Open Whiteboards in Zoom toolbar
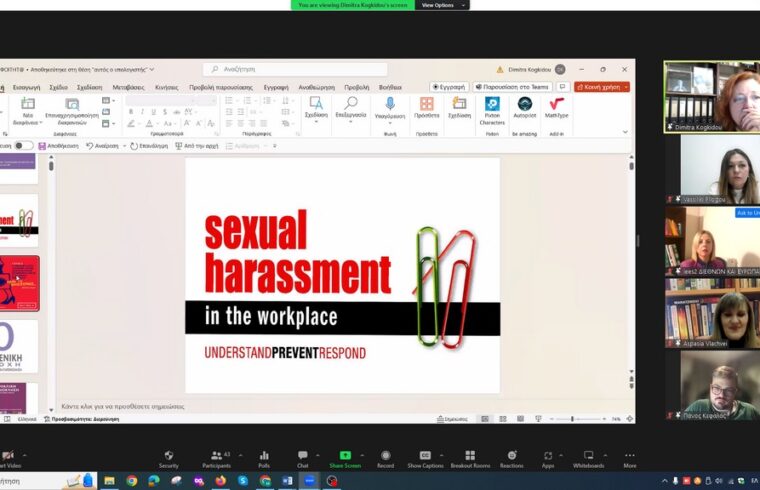760x490 pixels. click(x=588, y=456)
